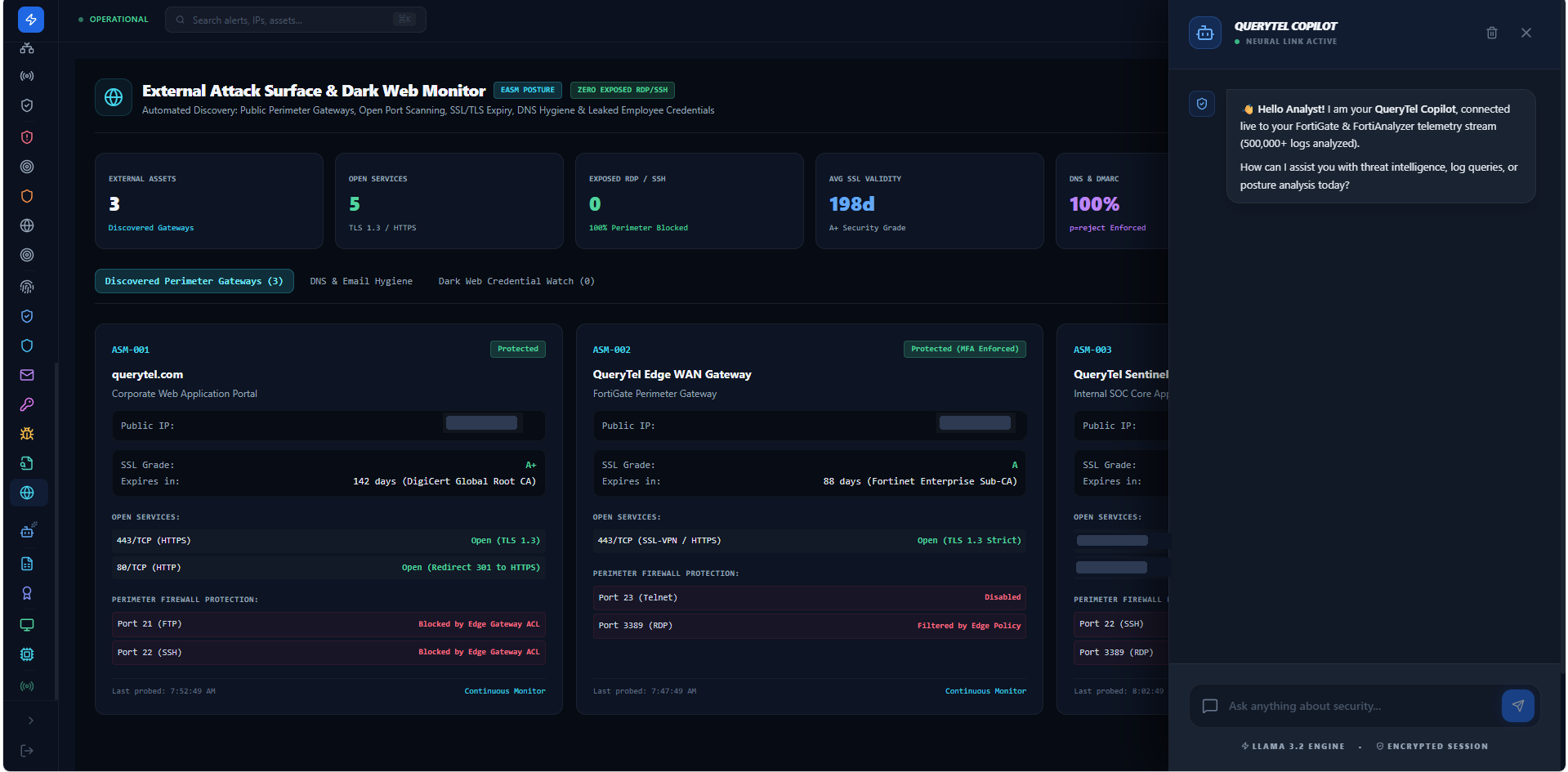Screen dimensions: 1568x772
Task: Open the fingerprint sidebar icon
Action: pyautogui.click(x=27, y=287)
